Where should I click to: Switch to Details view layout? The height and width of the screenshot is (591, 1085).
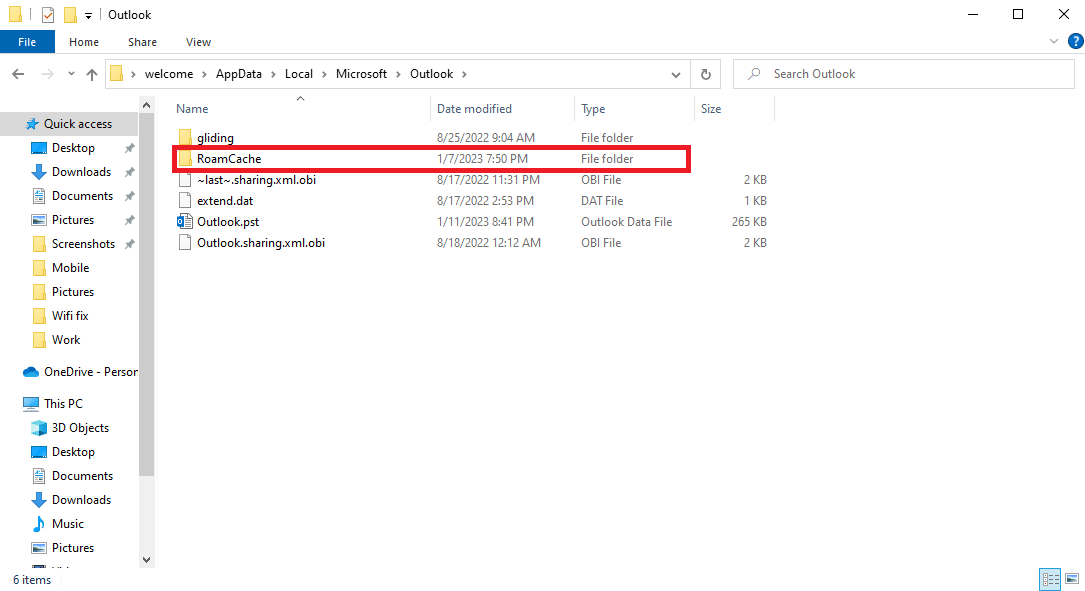(x=1050, y=579)
